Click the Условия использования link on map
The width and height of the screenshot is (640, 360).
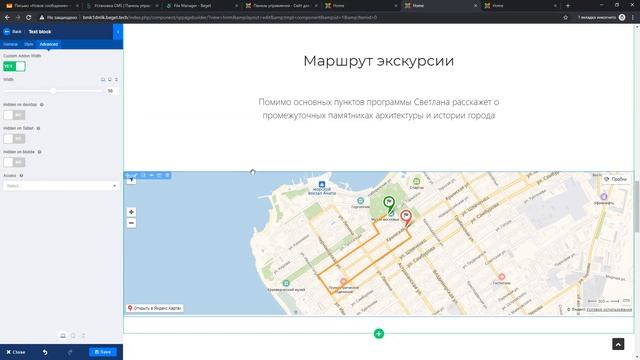(609, 310)
